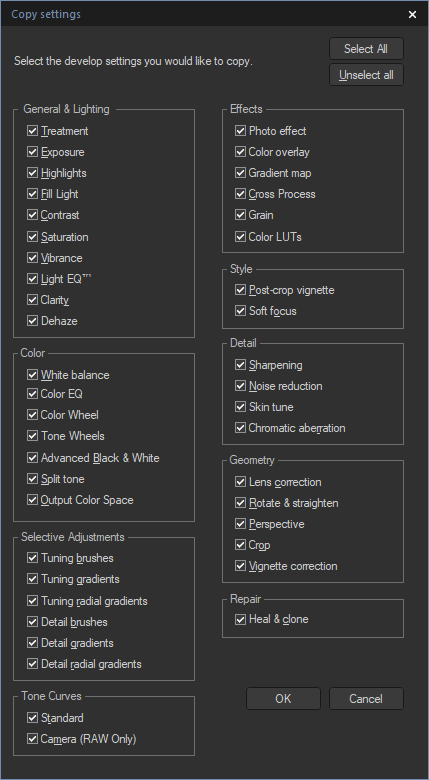The image size is (429, 780).
Task: Uncheck Camera (RAW Only) option
Action: click(x=32, y=739)
